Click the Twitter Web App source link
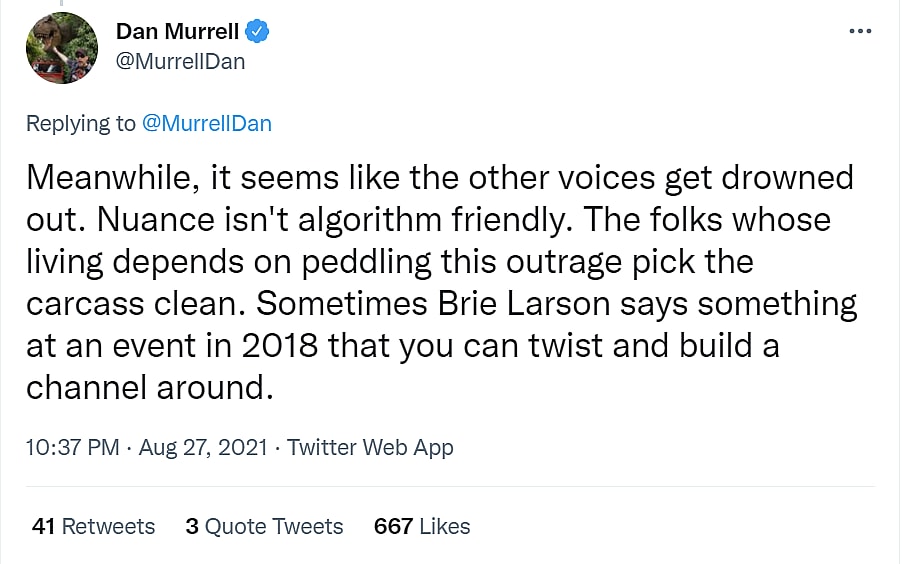The width and height of the screenshot is (903, 564). point(370,447)
